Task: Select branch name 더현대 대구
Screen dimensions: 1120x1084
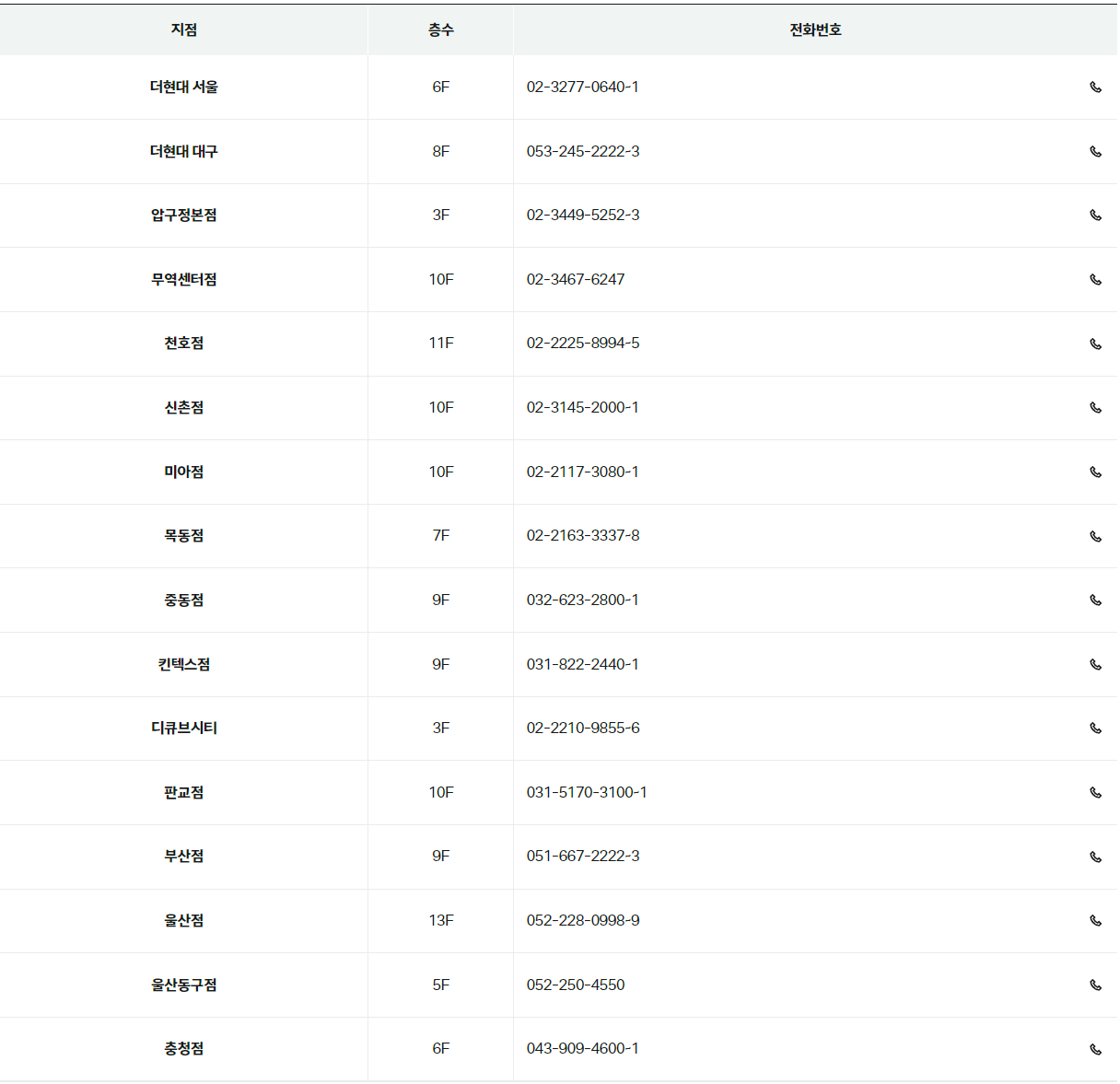Action: click(x=184, y=151)
